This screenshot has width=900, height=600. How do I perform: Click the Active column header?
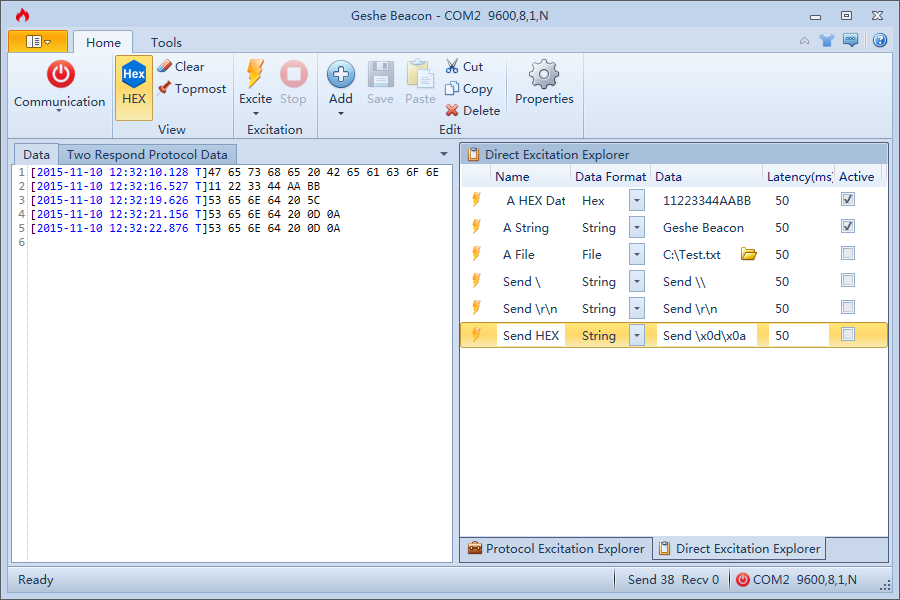tap(857, 176)
